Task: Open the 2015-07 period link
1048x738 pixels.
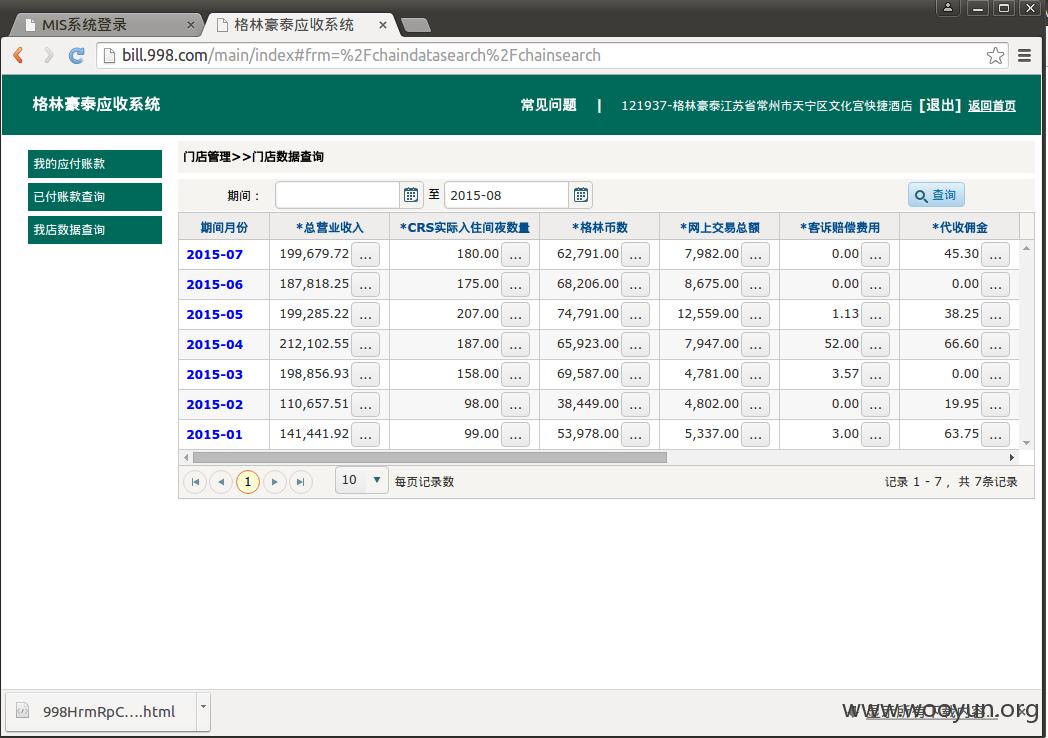Action: pyautogui.click(x=215, y=255)
